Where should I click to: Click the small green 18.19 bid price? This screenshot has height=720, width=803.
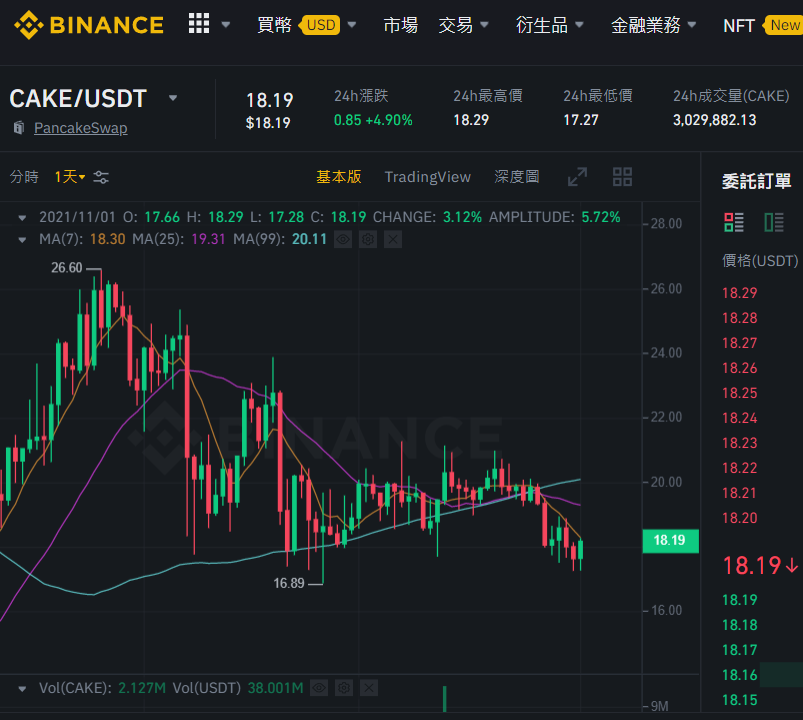click(739, 600)
